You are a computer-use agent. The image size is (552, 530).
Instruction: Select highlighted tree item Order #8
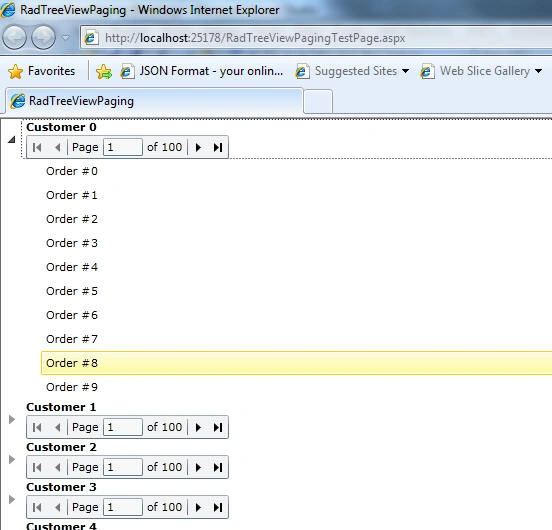pos(296,363)
